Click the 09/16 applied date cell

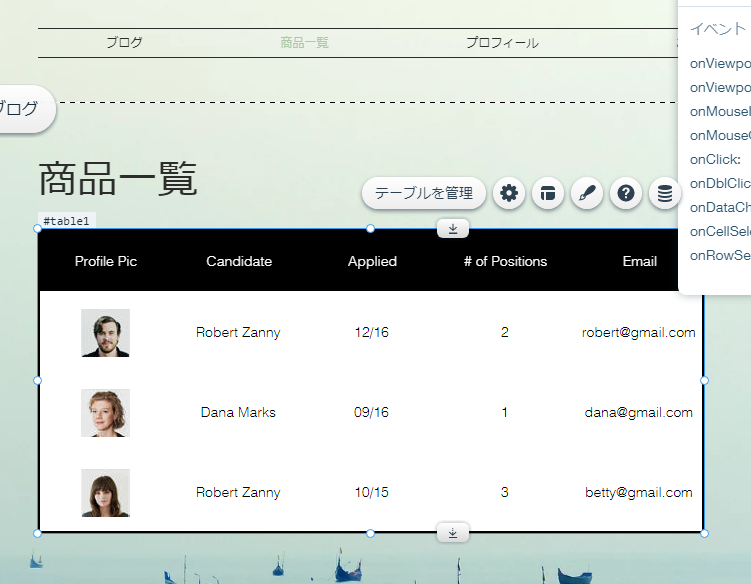(x=372, y=412)
